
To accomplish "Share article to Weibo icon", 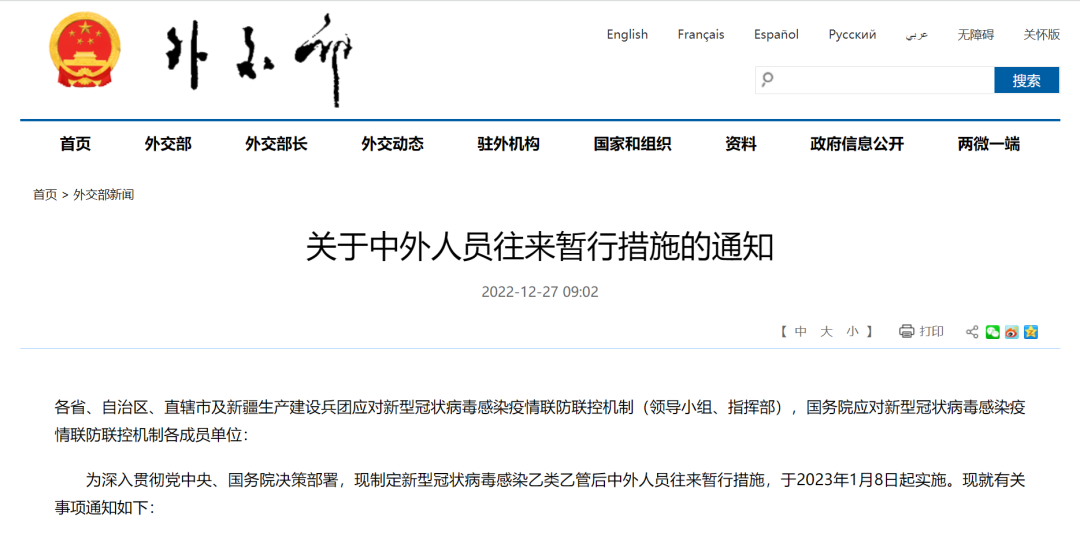I will 1011,332.
